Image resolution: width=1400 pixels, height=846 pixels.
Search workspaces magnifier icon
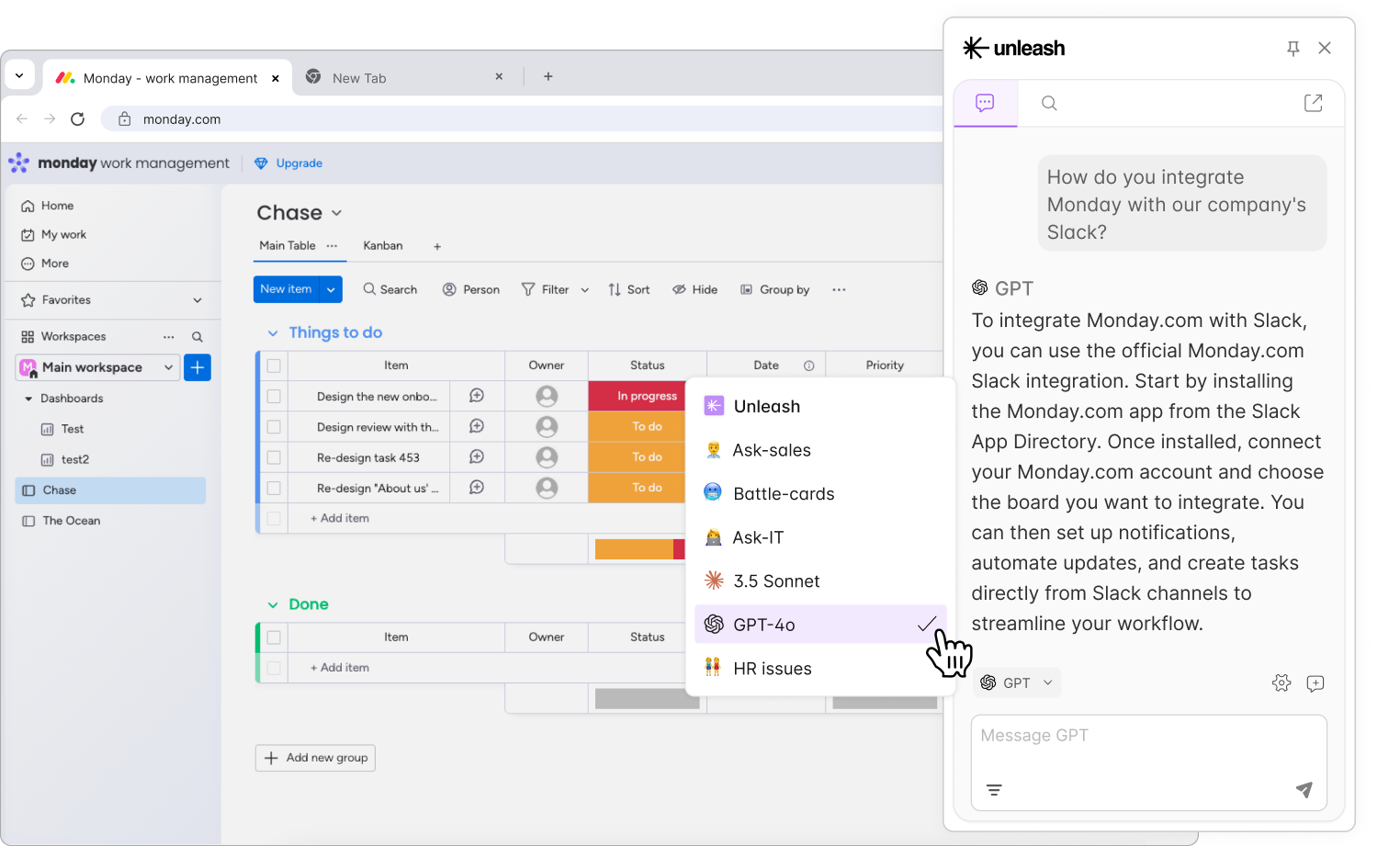(x=198, y=336)
